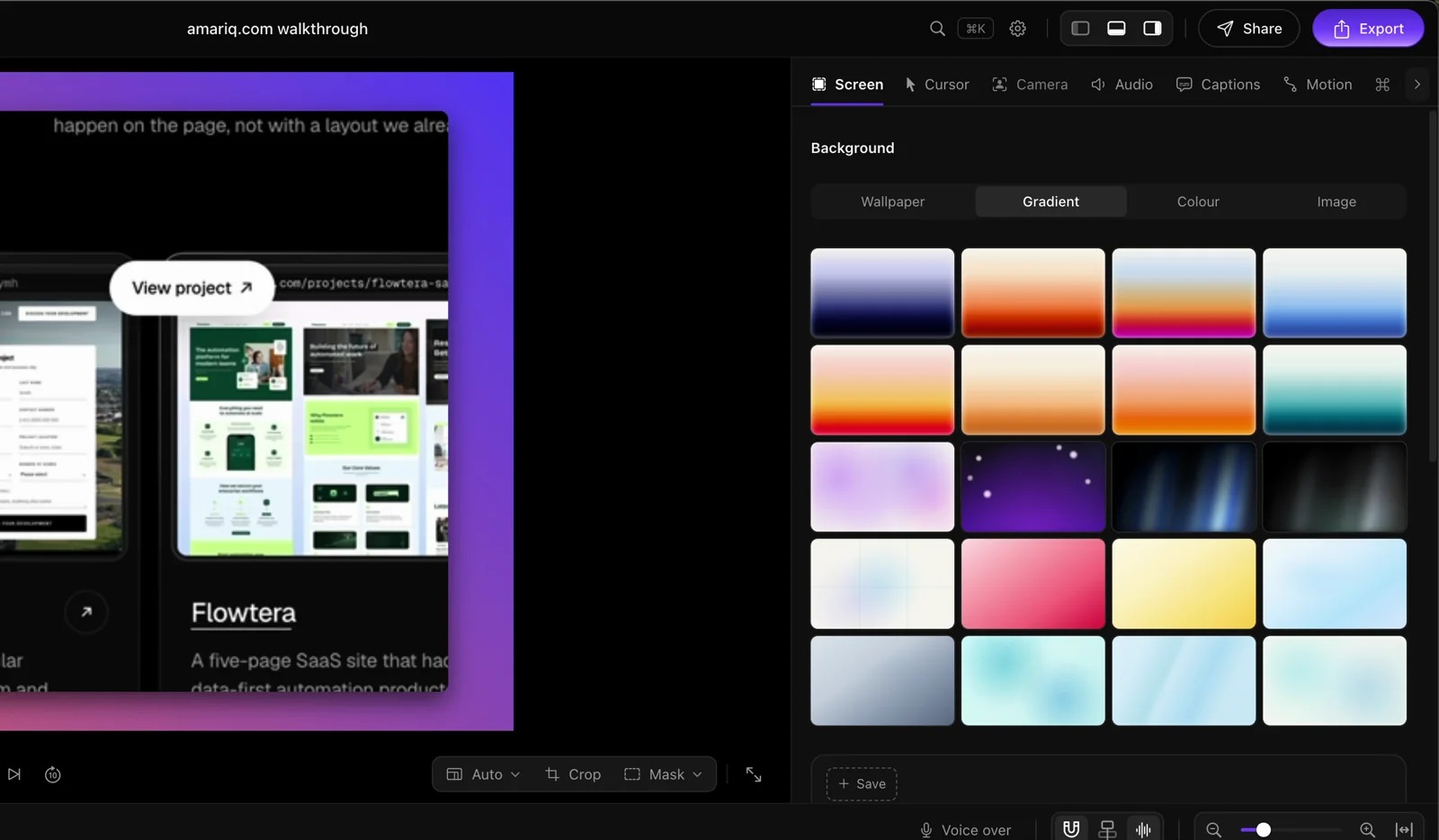Image resolution: width=1439 pixels, height=840 pixels.
Task: Expand more tabs with right chevron
Action: (1417, 85)
